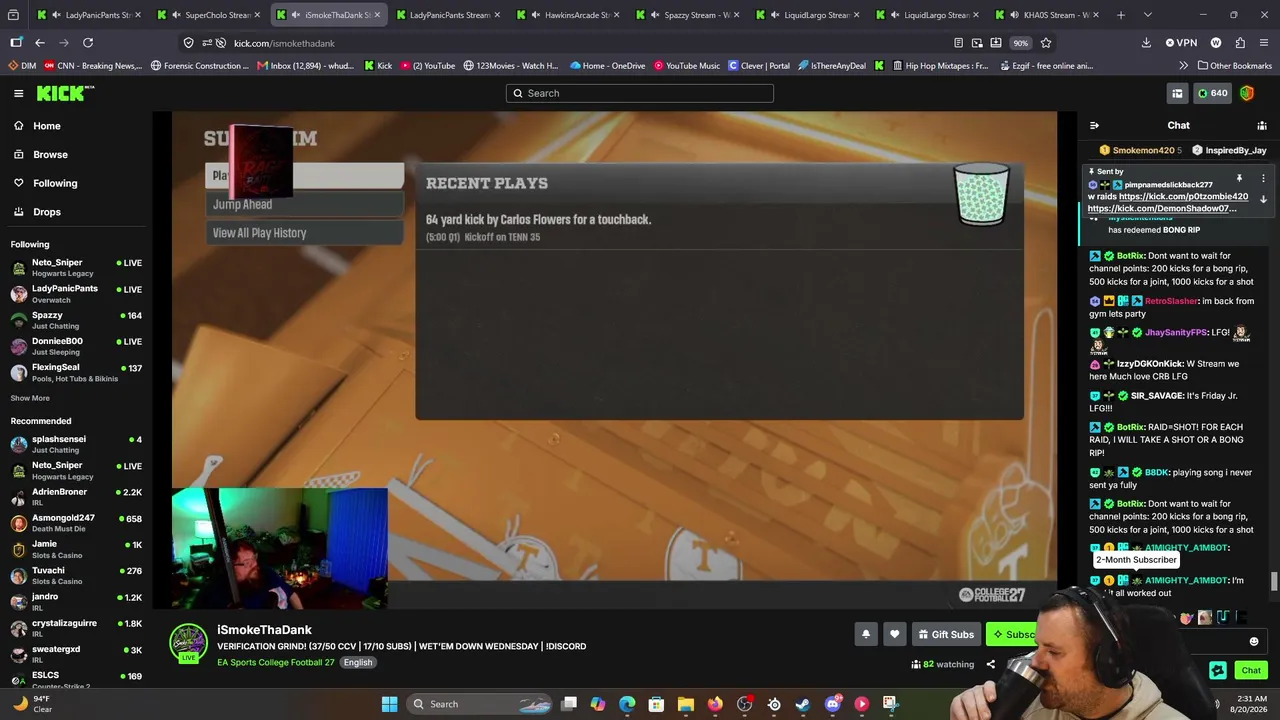Viewport: 1280px width, 720px height.
Task: Open LadyPanicPants channel in Following list
Action: (76, 293)
